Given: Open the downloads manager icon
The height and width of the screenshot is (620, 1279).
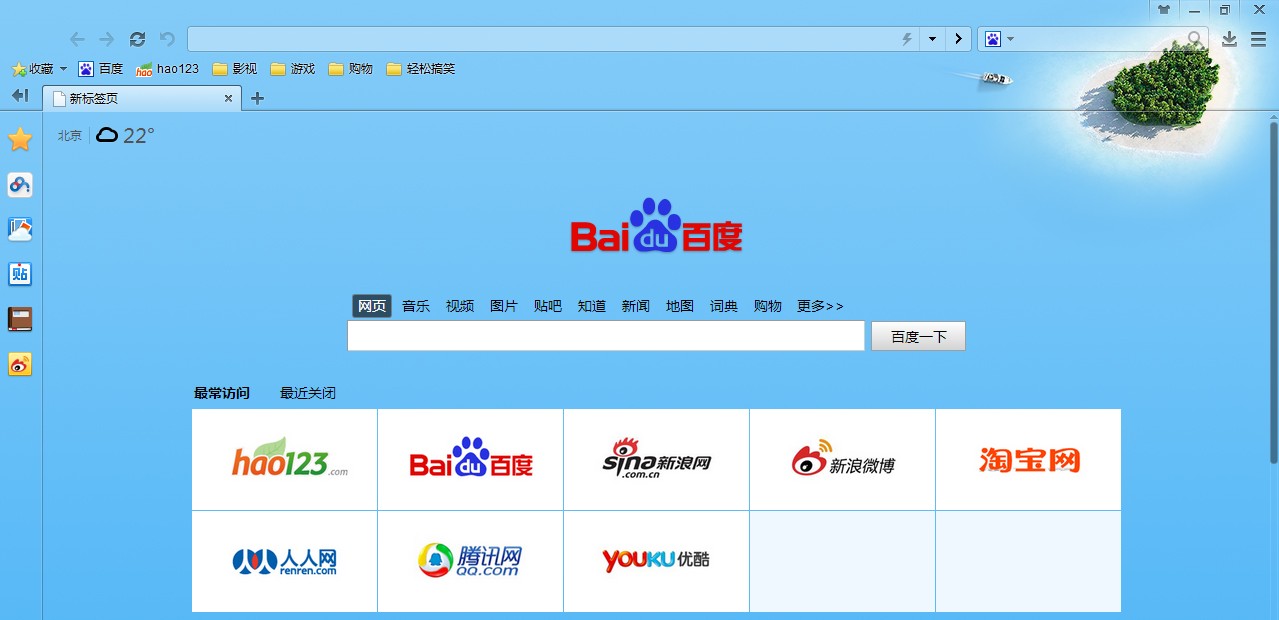Looking at the screenshot, I should coord(1230,39).
